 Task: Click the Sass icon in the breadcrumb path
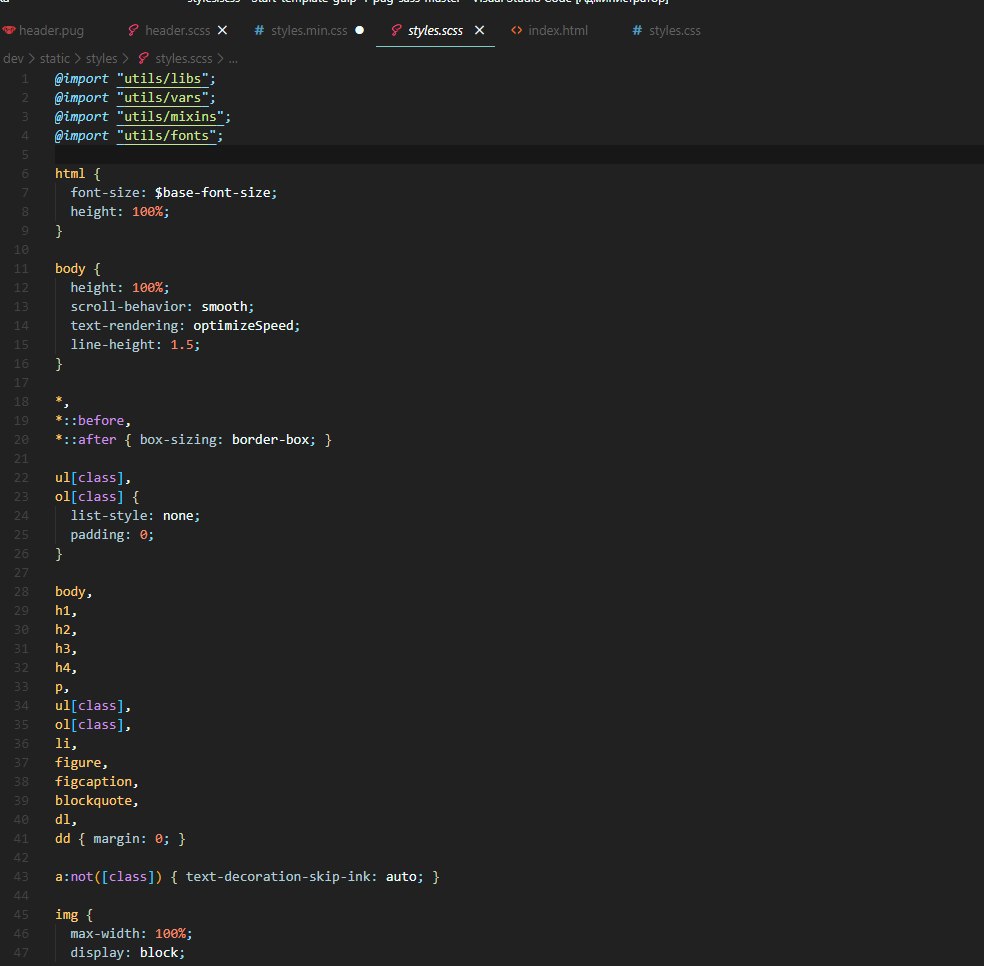pos(144,59)
